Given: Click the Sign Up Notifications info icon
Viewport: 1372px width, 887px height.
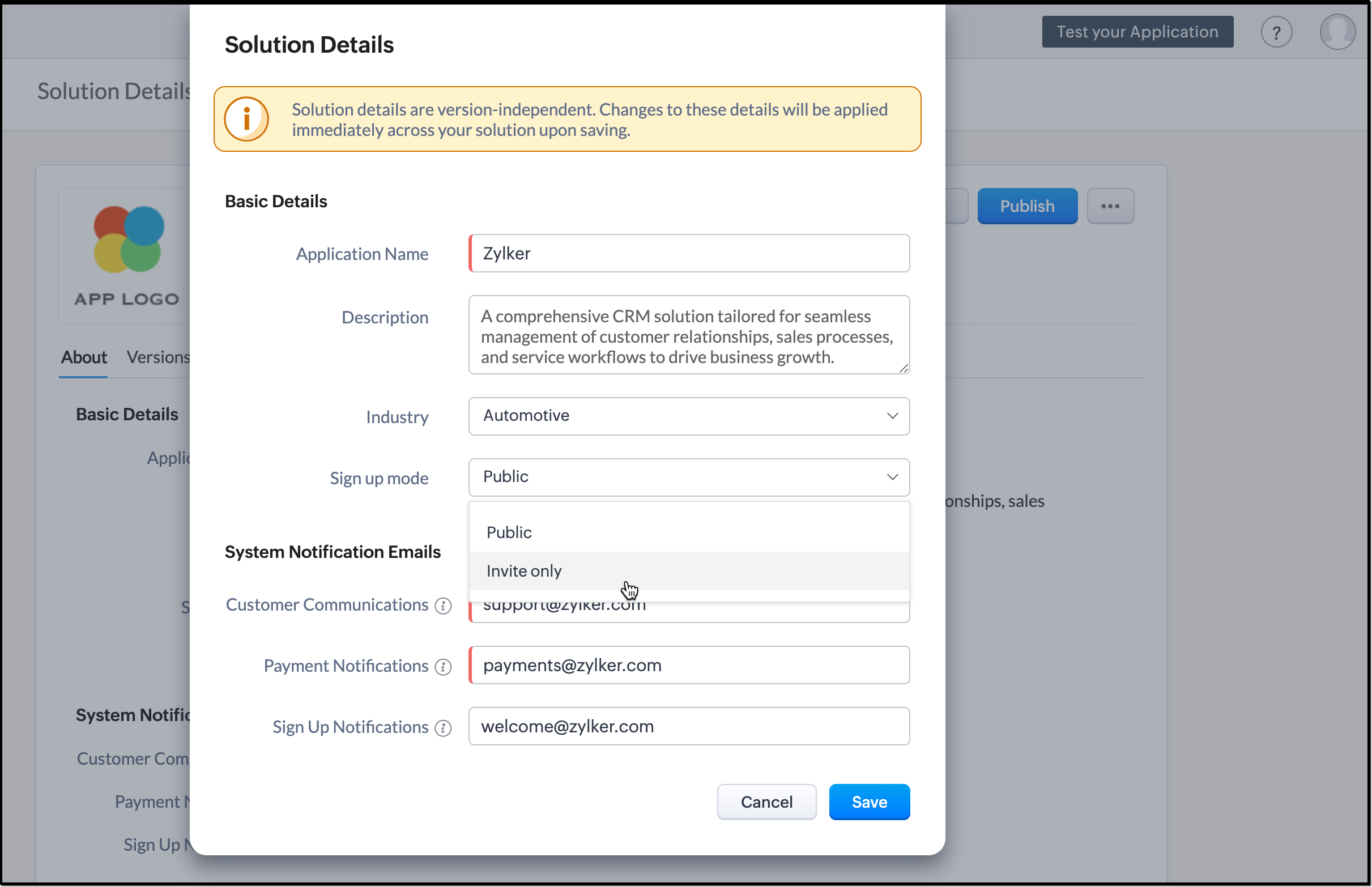Looking at the screenshot, I should pos(443,728).
